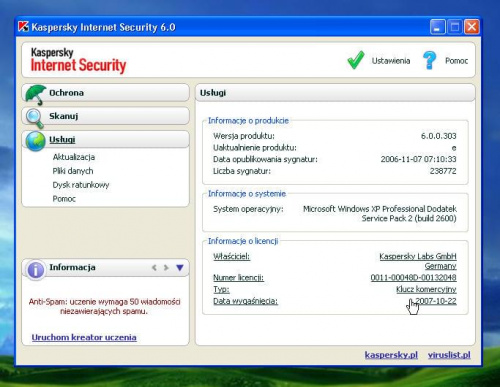The width and height of the screenshot is (500, 387).
Task: Click Data opublikowania sygnatur label
Action: click(x=265, y=159)
